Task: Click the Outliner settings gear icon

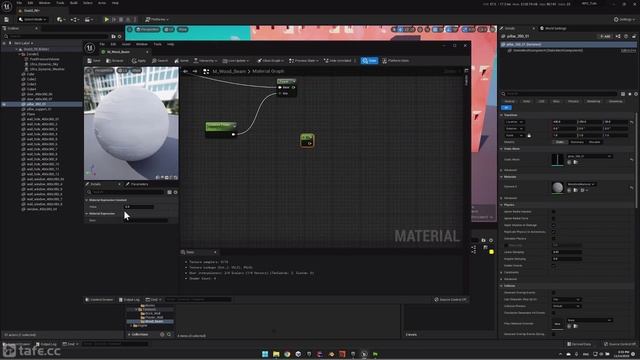Action: pos(119,36)
